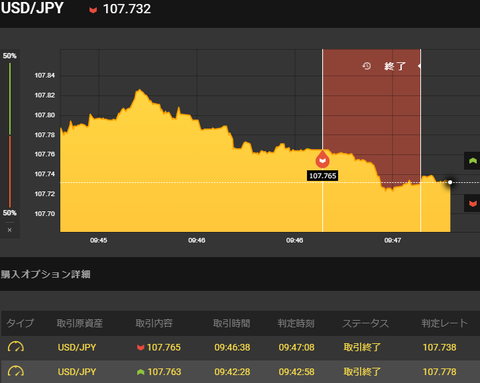Open the USD/JPY link in second row
The height and width of the screenshot is (383, 480).
pos(77,372)
